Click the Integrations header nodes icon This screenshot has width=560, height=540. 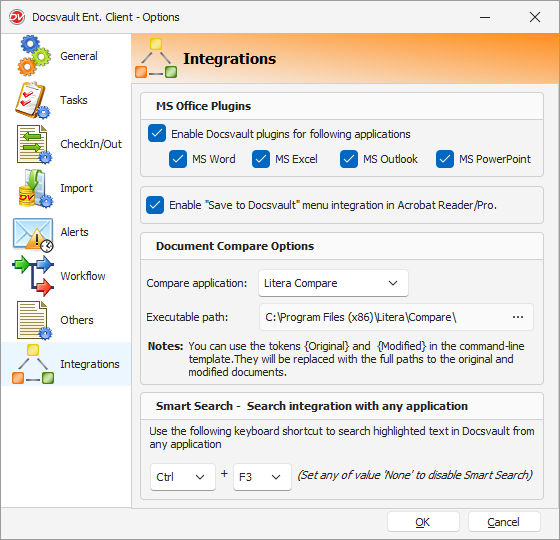[x=156, y=58]
